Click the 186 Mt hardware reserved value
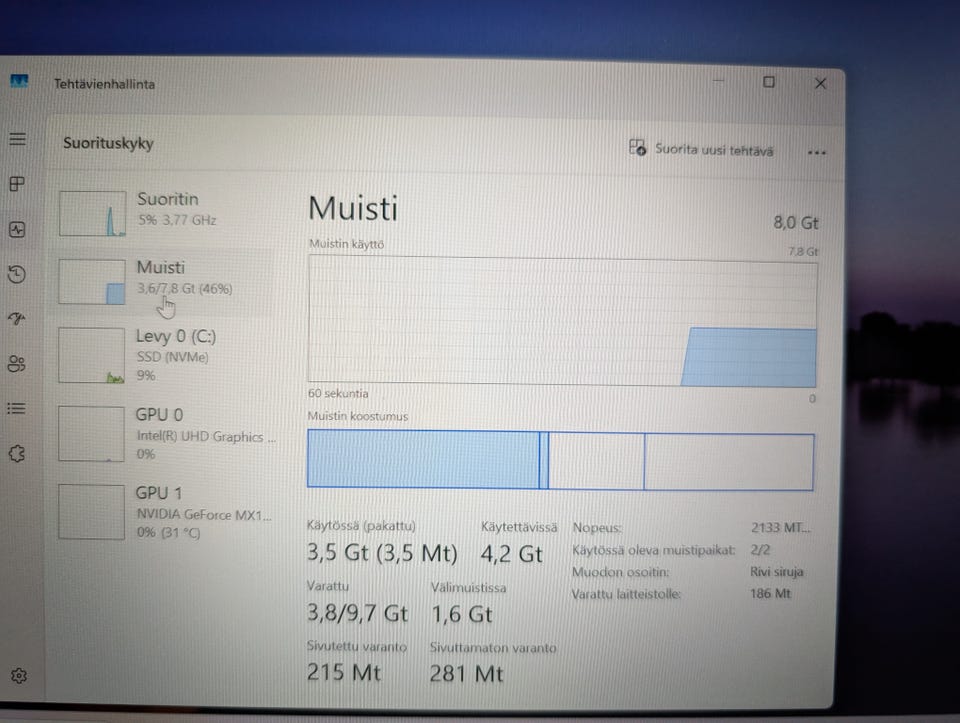 click(770, 593)
